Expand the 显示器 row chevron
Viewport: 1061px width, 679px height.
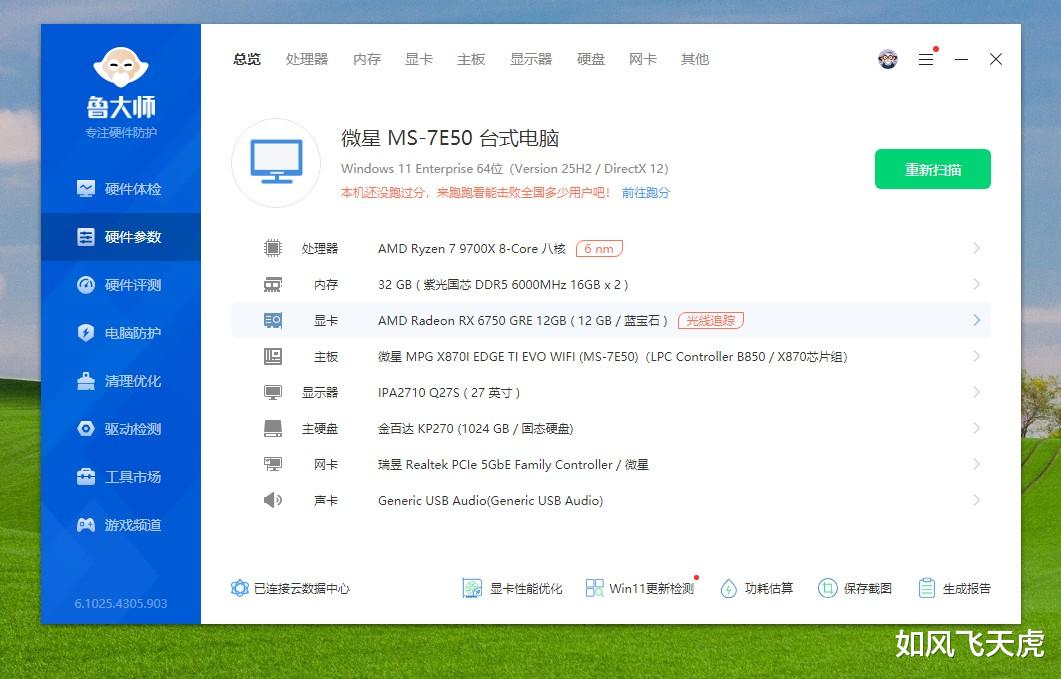click(976, 392)
